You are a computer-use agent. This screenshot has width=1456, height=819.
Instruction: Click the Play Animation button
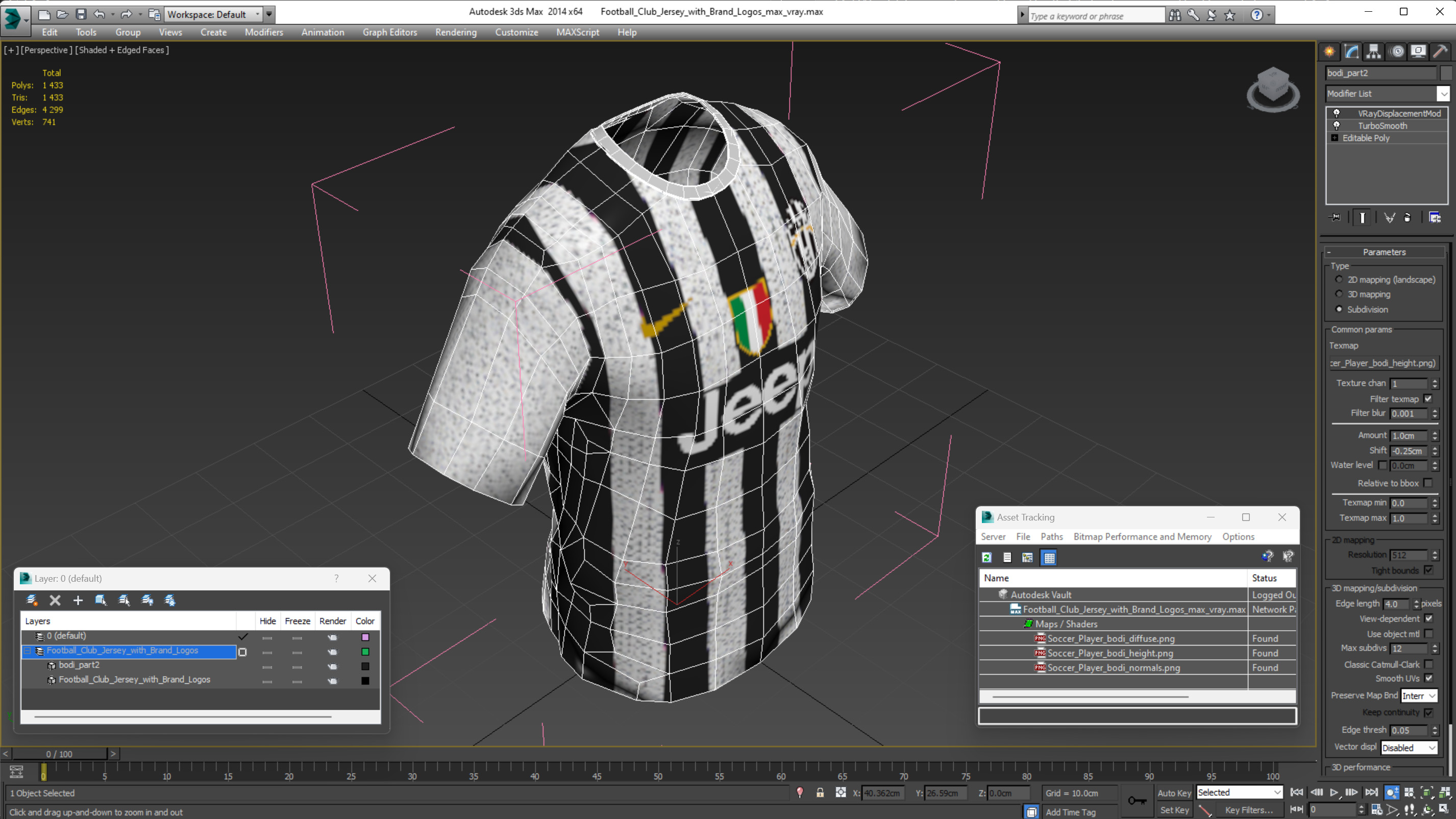click(1334, 792)
